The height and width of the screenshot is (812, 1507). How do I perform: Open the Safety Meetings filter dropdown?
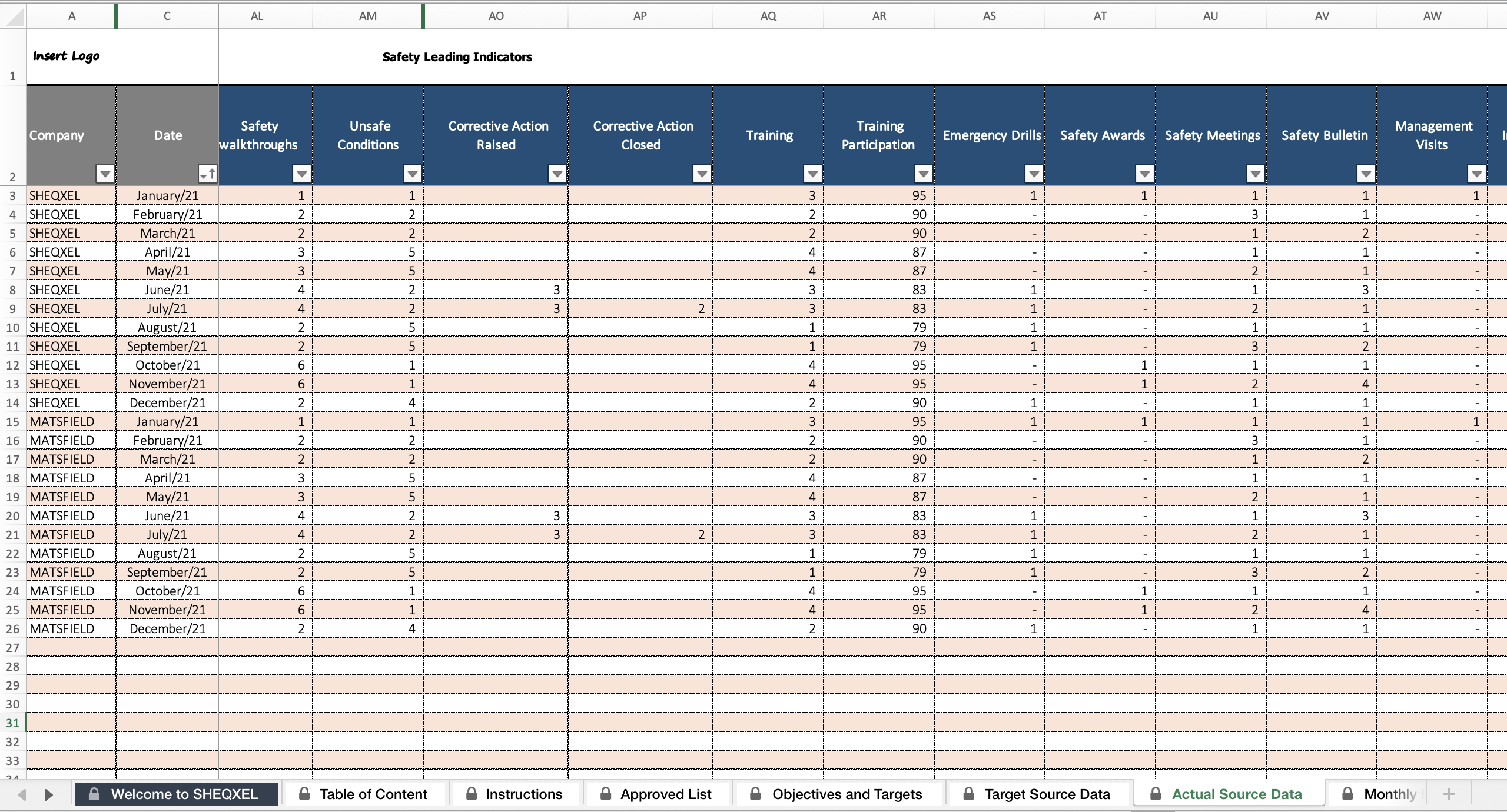tap(1256, 174)
